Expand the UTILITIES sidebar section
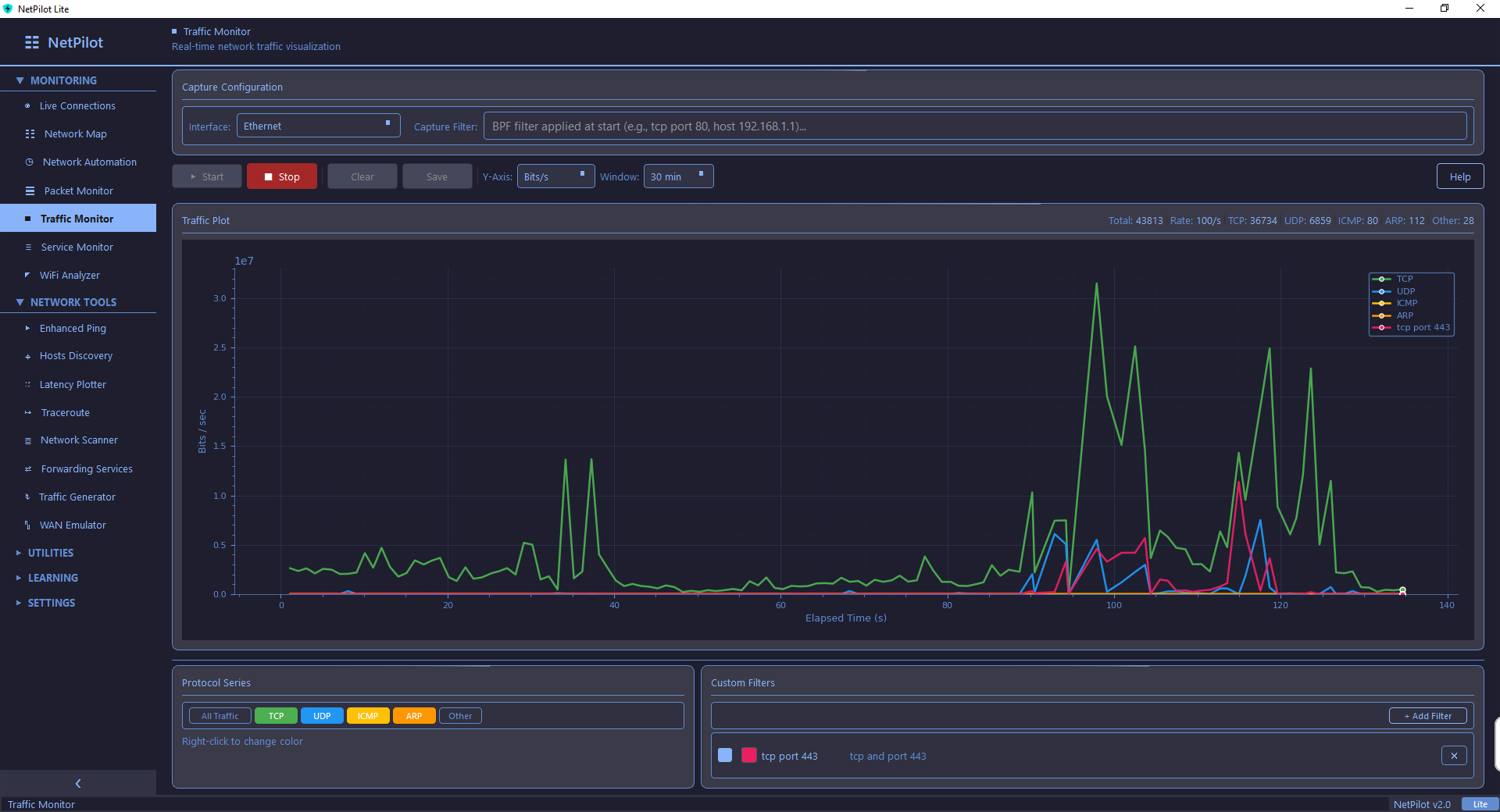 (50, 553)
